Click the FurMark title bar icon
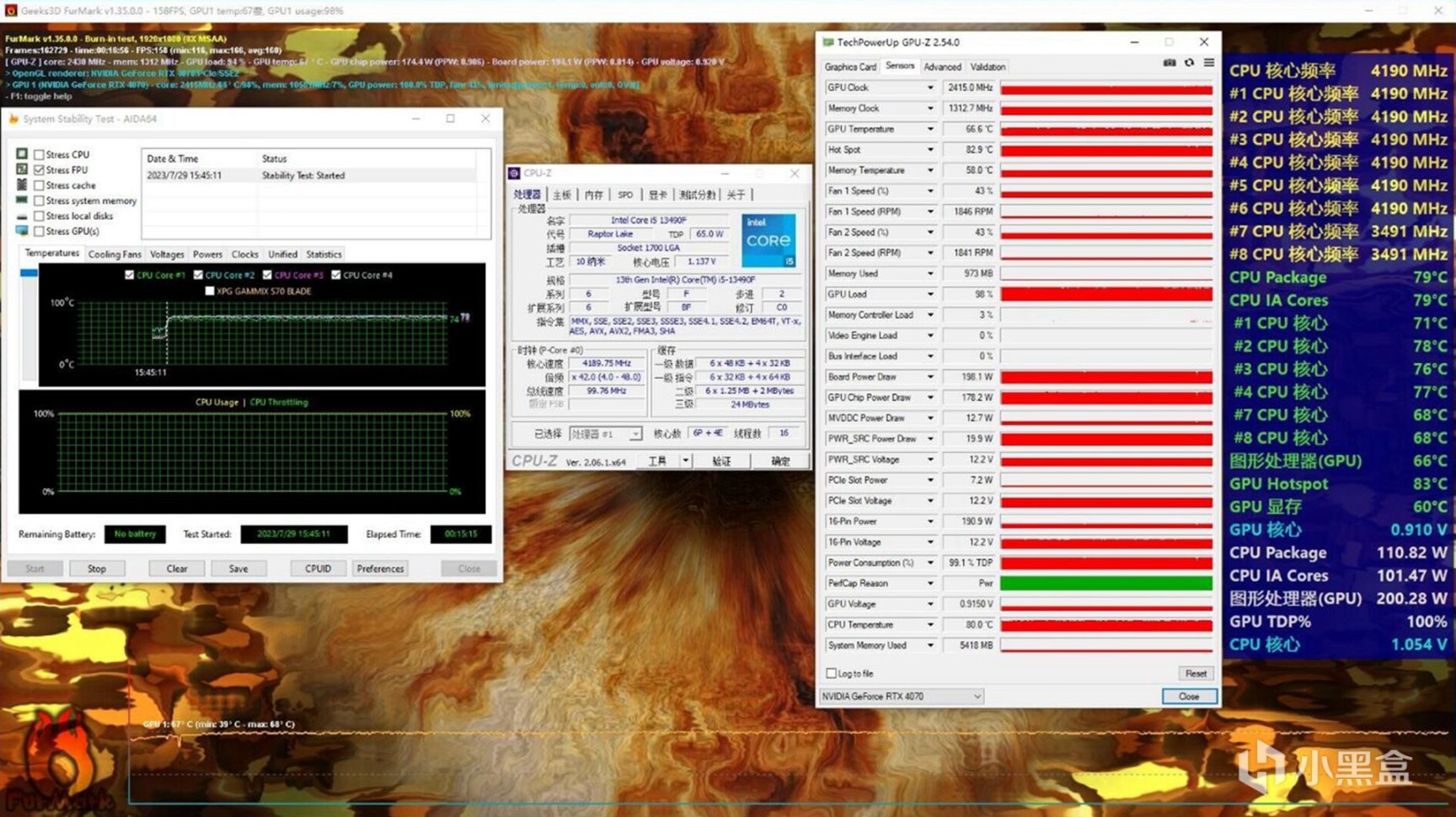Image resolution: width=1456 pixels, height=817 pixels. [10, 11]
